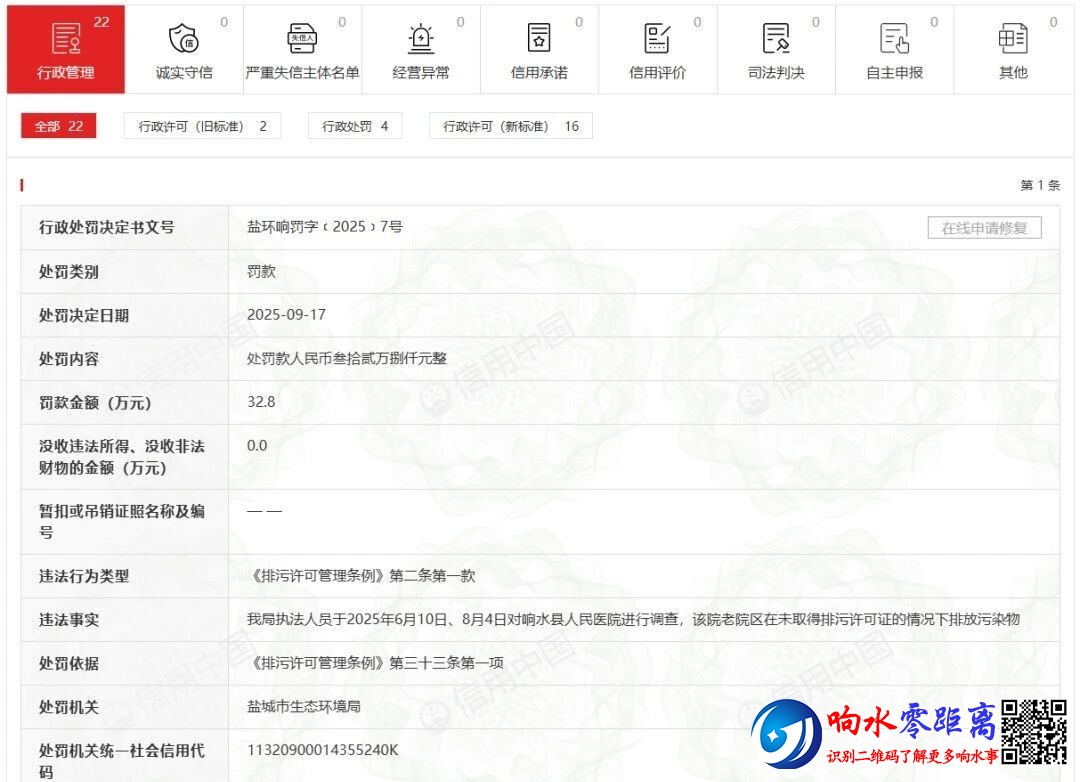The height and width of the screenshot is (782, 1080).
Task: Filter by 行政处罚 4
Action: click(355, 126)
